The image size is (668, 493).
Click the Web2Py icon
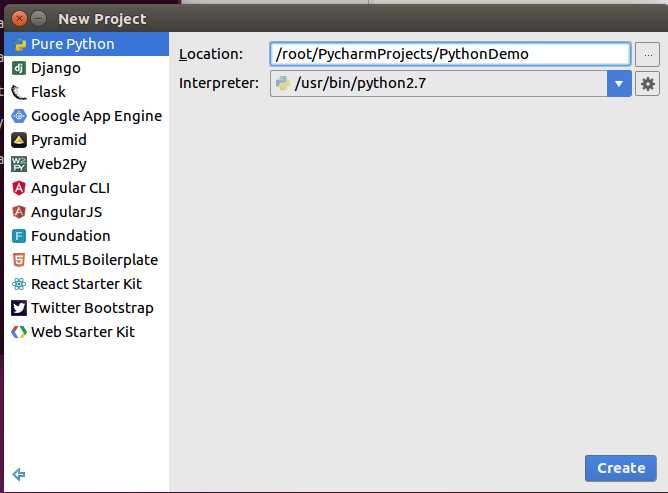(18, 164)
